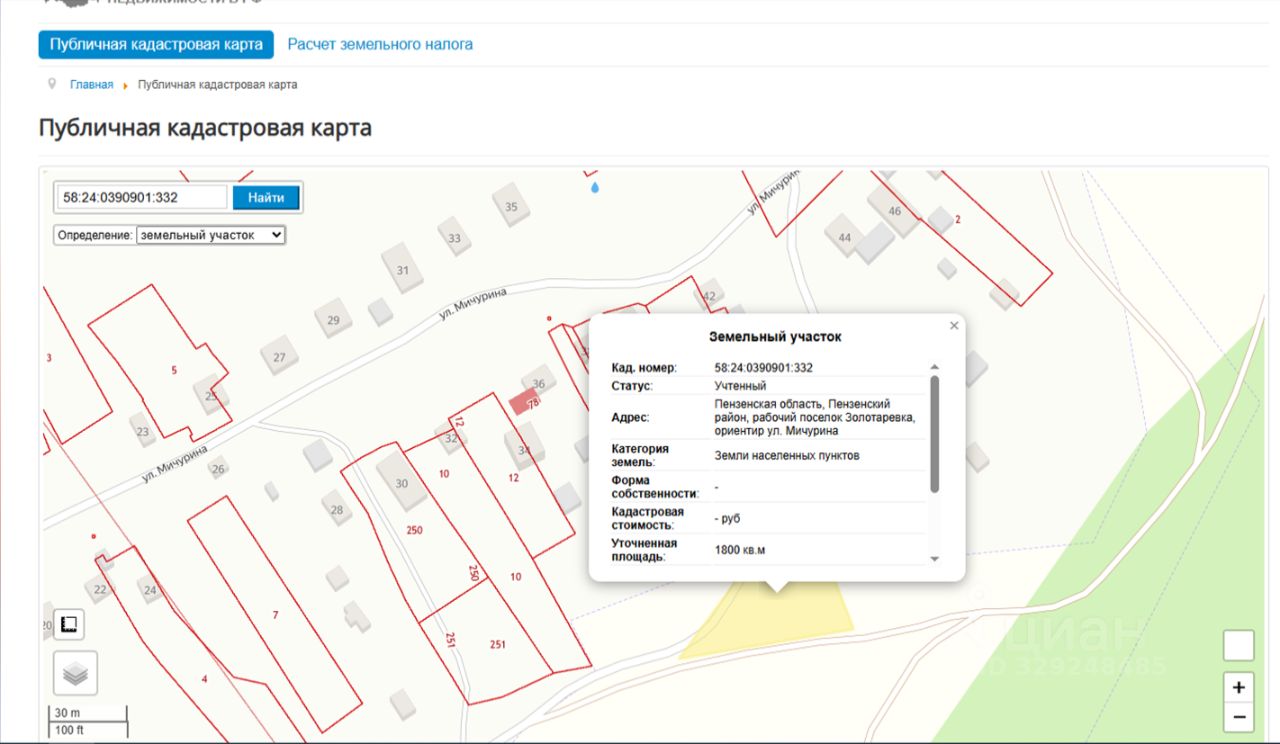Click the blank square button above zoom

tap(1238, 646)
